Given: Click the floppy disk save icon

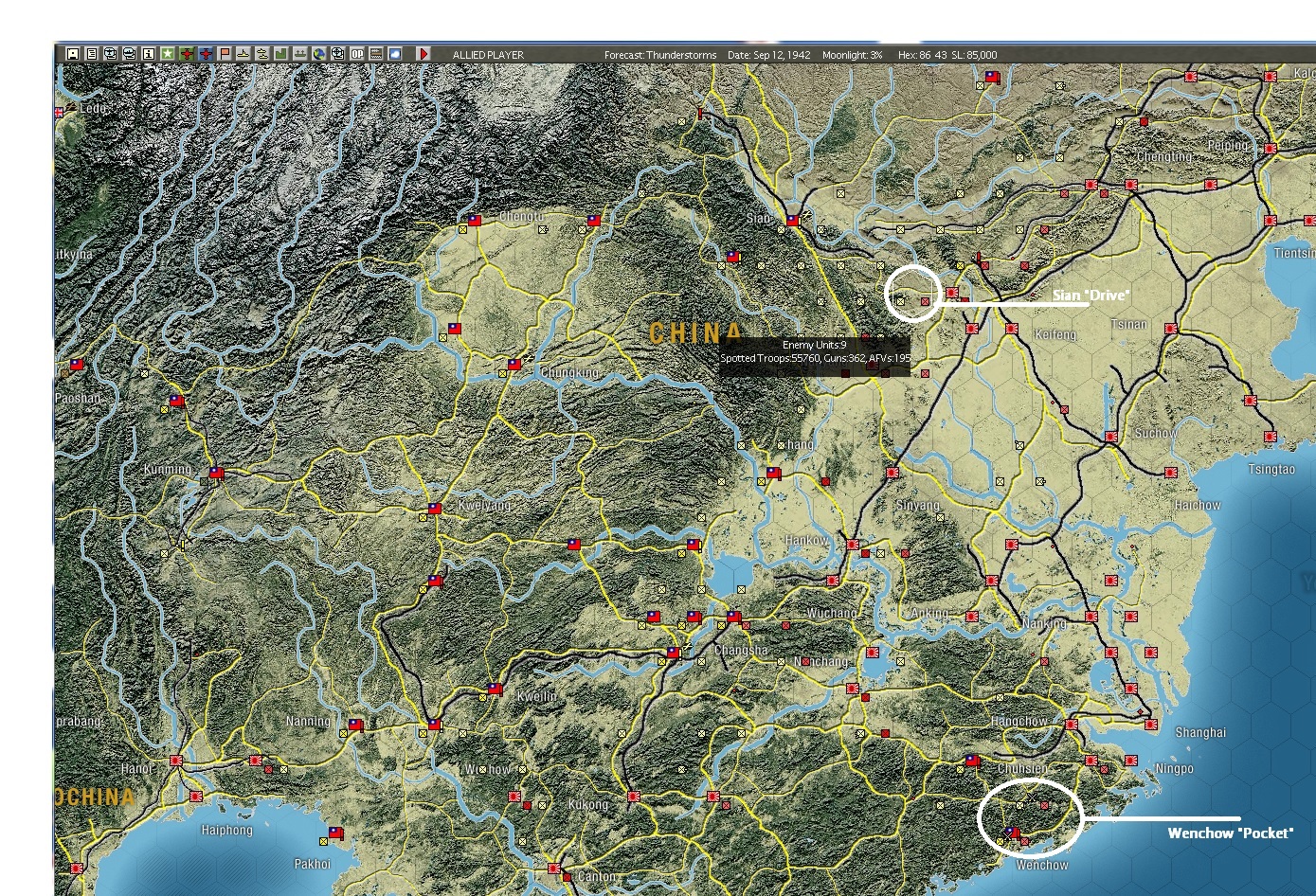Looking at the screenshot, I should point(73,54).
